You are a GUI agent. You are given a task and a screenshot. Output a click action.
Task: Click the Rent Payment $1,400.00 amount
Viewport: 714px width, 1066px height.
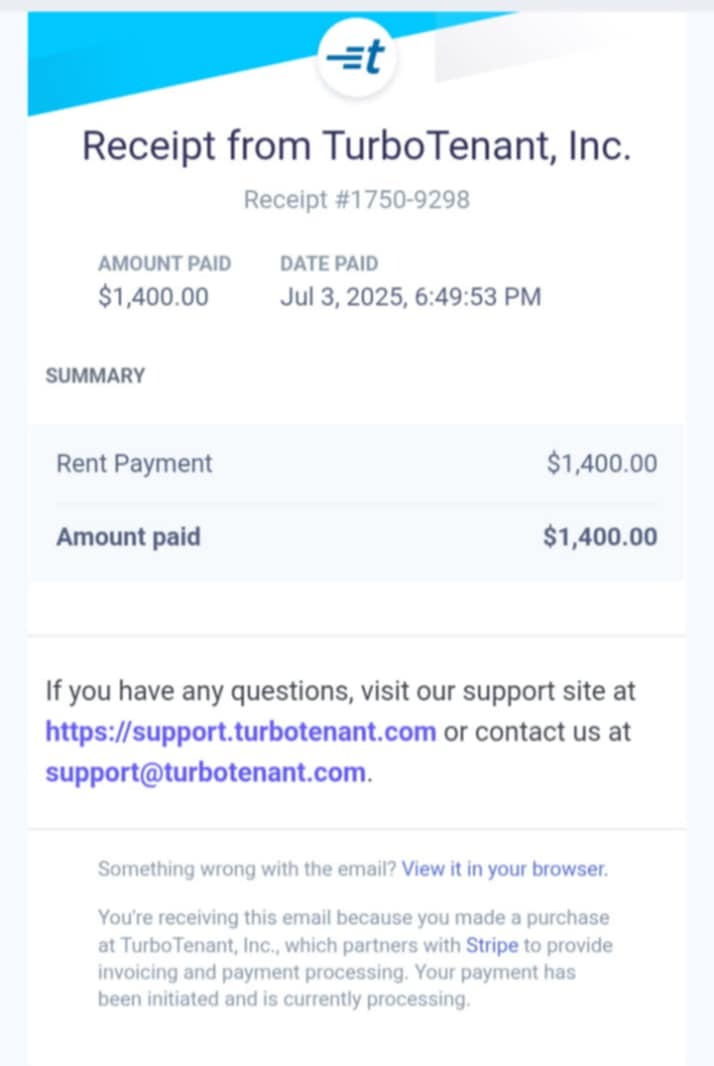click(x=602, y=463)
